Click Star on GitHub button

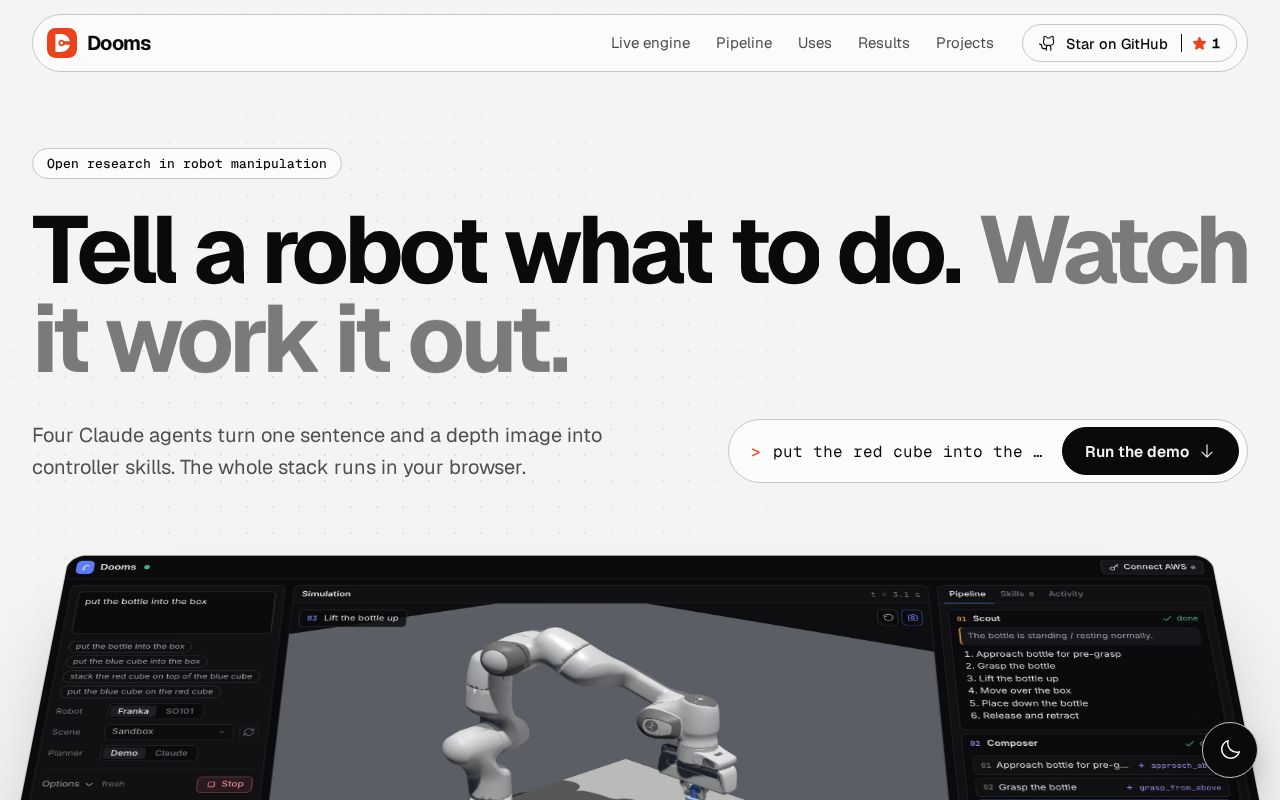[x=1129, y=43]
